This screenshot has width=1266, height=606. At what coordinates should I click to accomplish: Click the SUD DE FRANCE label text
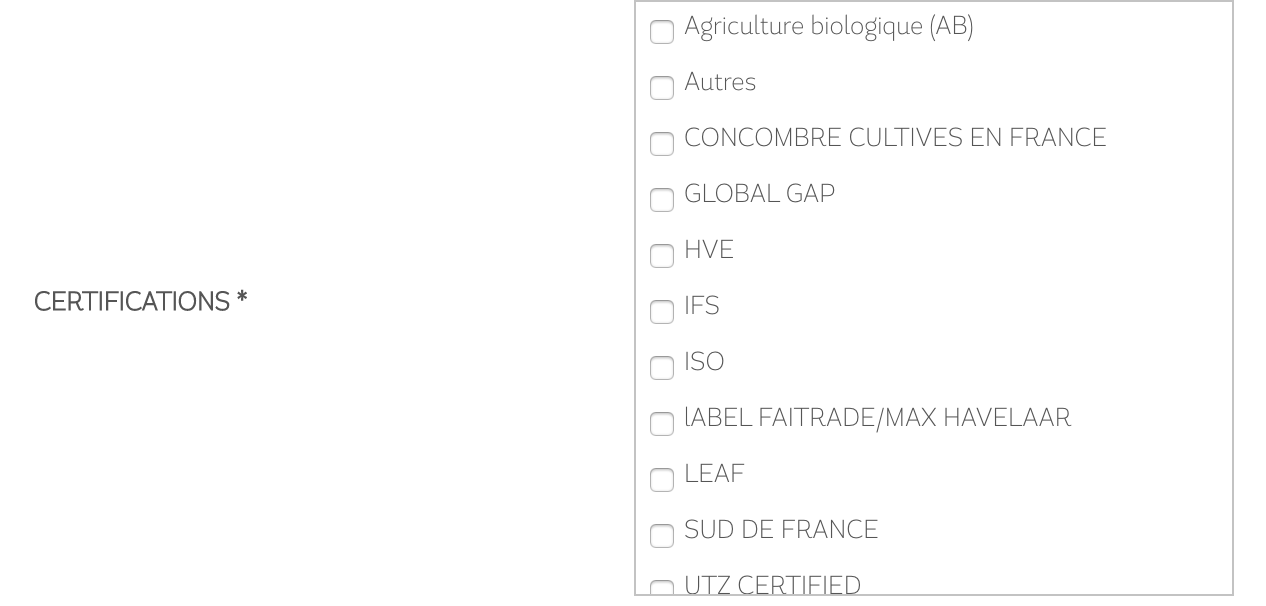(780, 530)
